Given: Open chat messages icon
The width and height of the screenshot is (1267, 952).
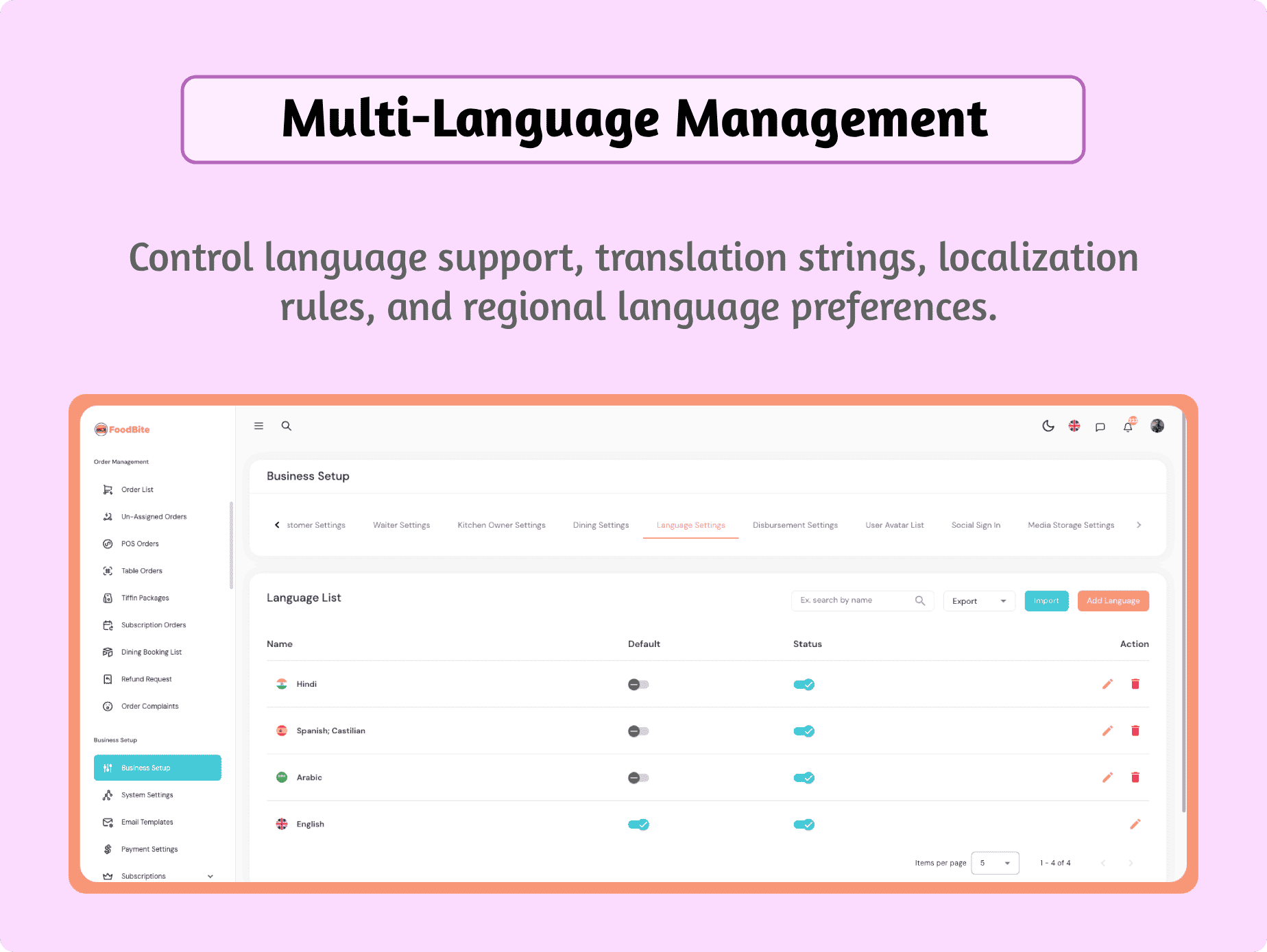Looking at the screenshot, I should pyautogui.click(x=1100, y=427).
